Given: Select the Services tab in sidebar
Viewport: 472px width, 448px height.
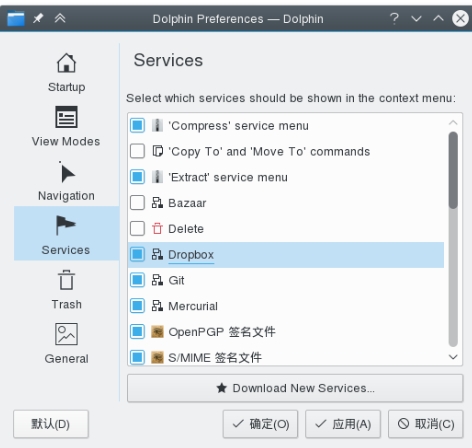Looking at the screenshot, I should 66,233.
